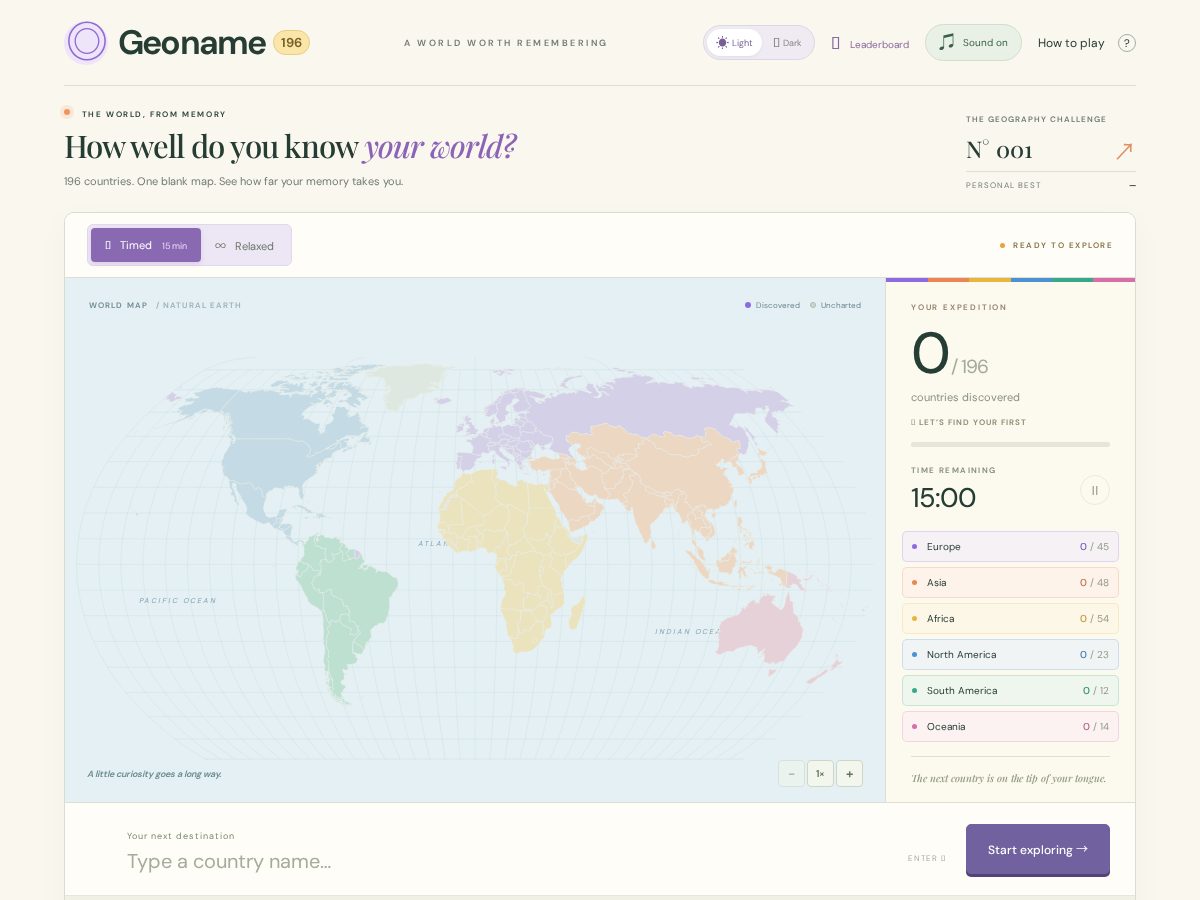The width and height of the screenshot is (1200, 900).
Task: Click the Geoname circular logo icon
Action: (x=87, y=42)
